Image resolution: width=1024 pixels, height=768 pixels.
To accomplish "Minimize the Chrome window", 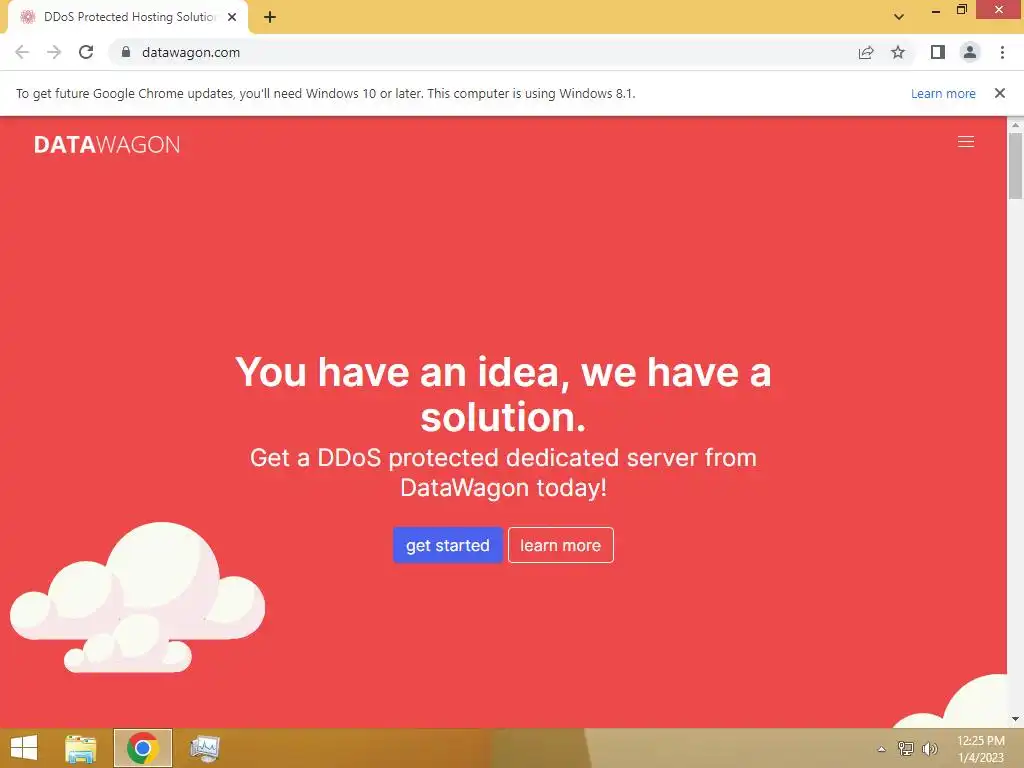I will click(936, 10).
